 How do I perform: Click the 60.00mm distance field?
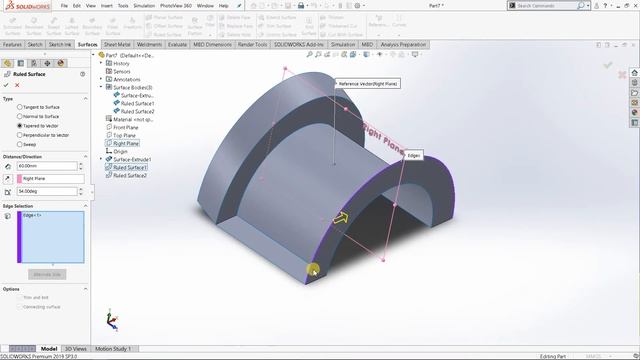(x=47, y=166)
